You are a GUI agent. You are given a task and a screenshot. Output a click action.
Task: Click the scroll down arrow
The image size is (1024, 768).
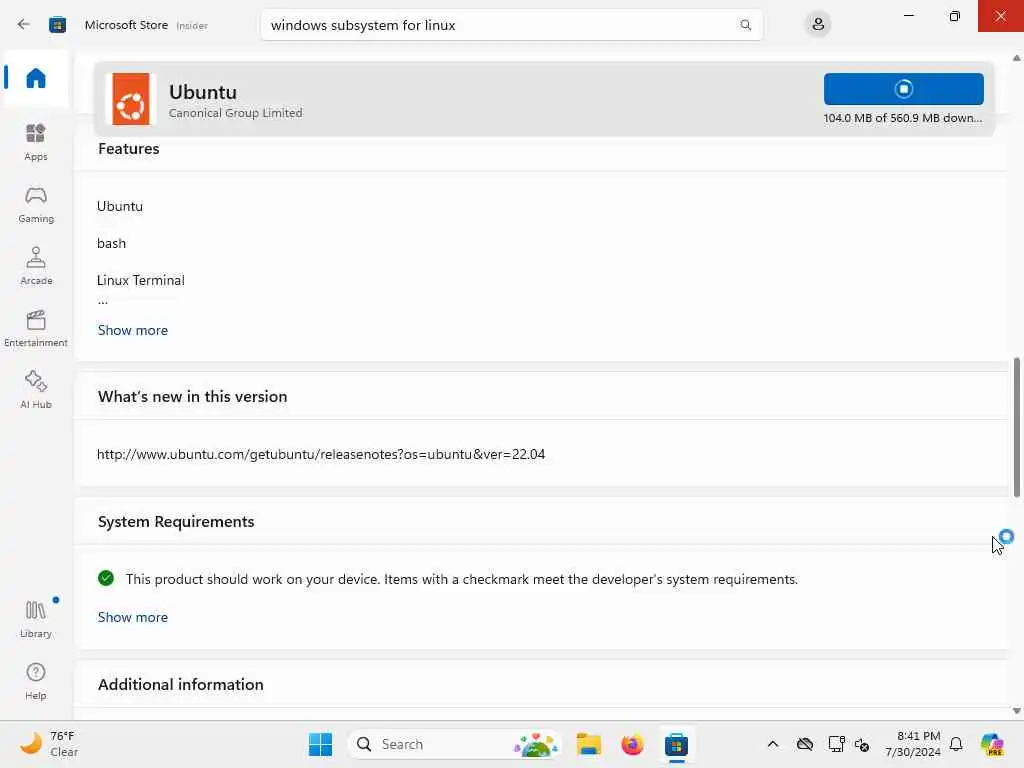click(x=1016, y=711)
